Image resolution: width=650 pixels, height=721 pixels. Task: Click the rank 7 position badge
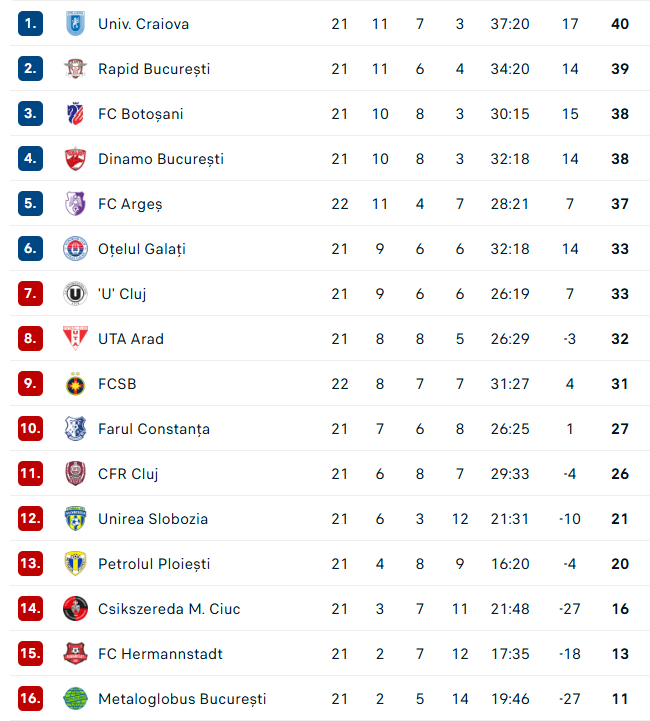31,294
